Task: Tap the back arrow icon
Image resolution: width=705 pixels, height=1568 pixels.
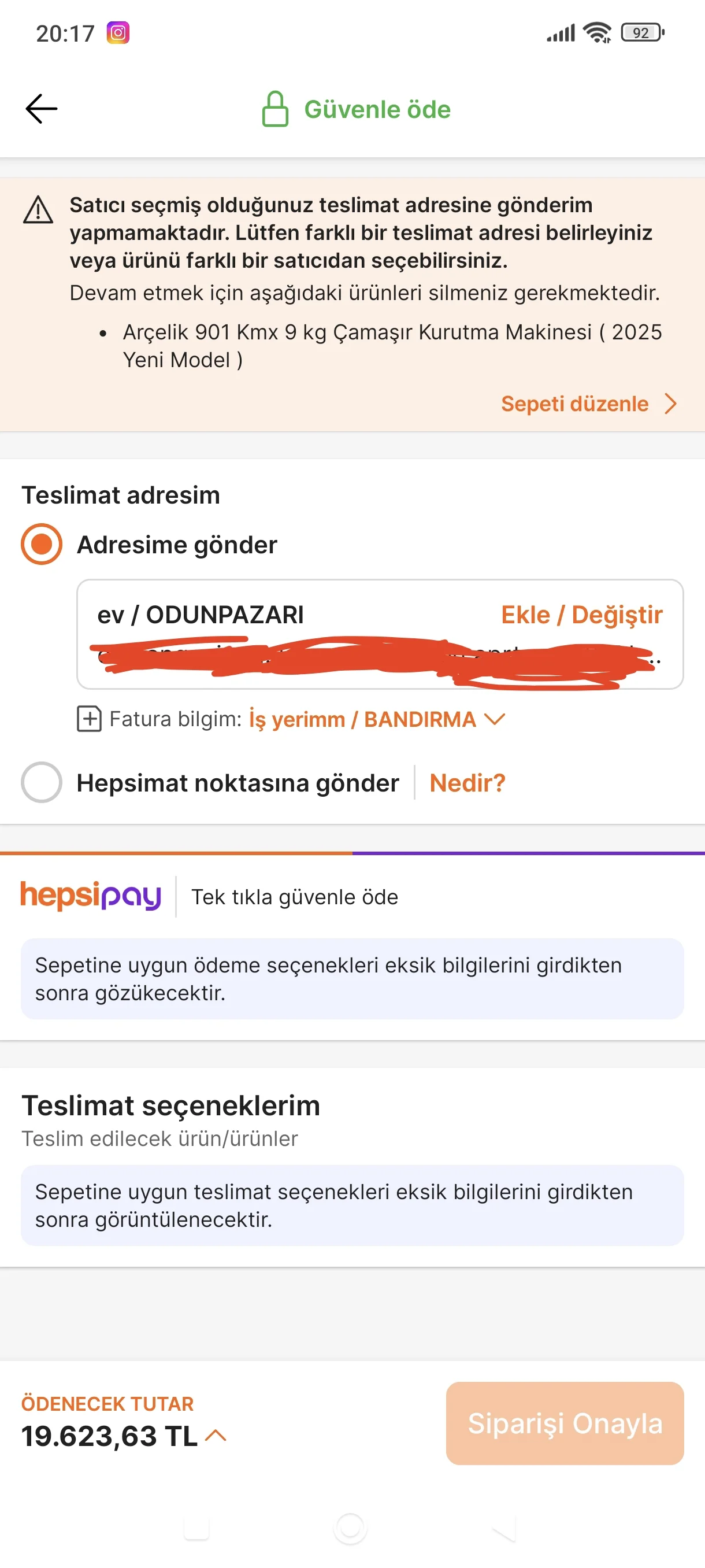Action: coord(42,109)
